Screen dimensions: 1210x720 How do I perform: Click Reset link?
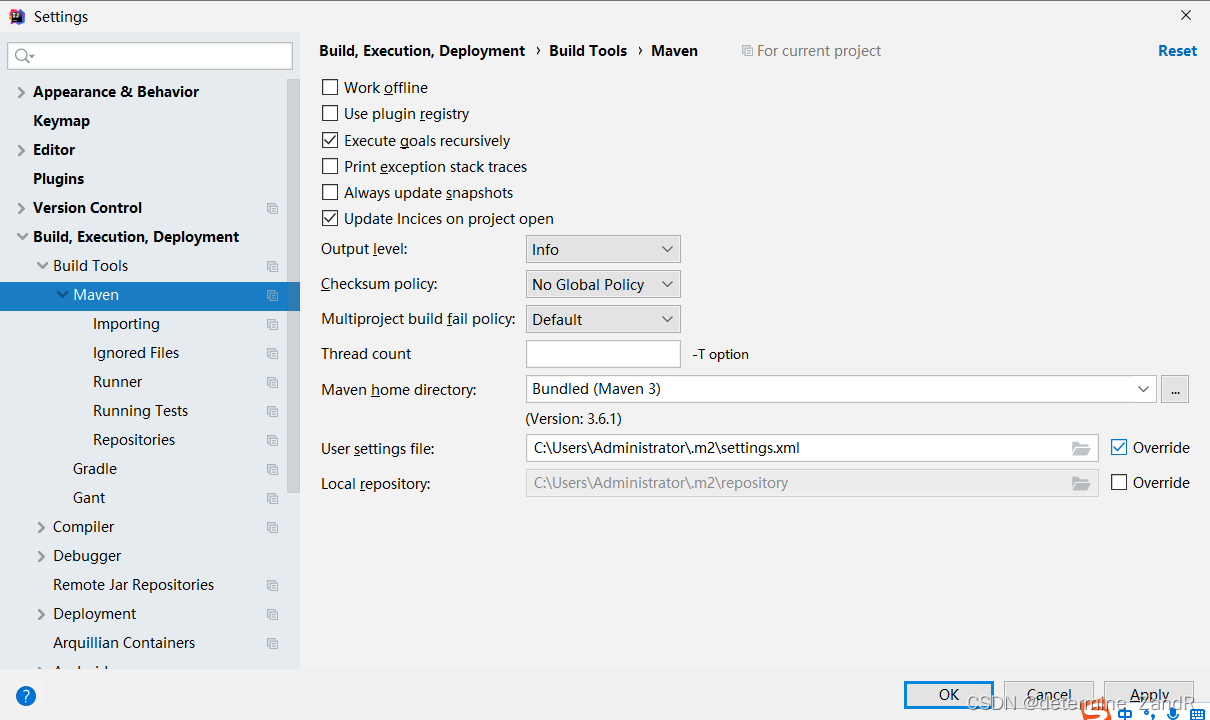[1177, 51]
